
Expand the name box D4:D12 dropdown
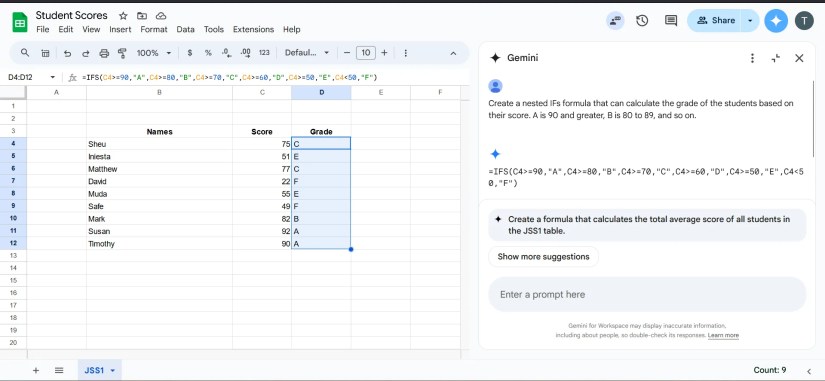click(x=52, y=77)
